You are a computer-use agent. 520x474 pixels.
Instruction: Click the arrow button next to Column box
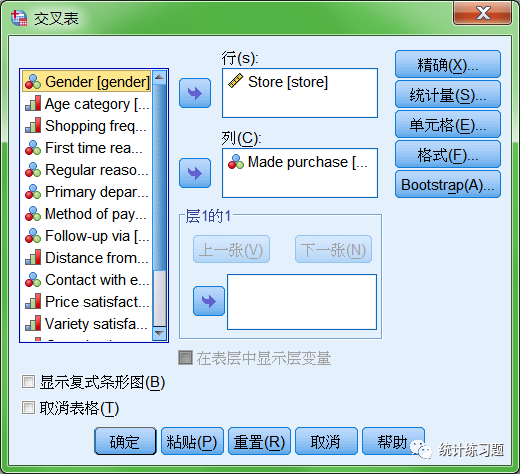pyautogui.click(x=195, y=173)
